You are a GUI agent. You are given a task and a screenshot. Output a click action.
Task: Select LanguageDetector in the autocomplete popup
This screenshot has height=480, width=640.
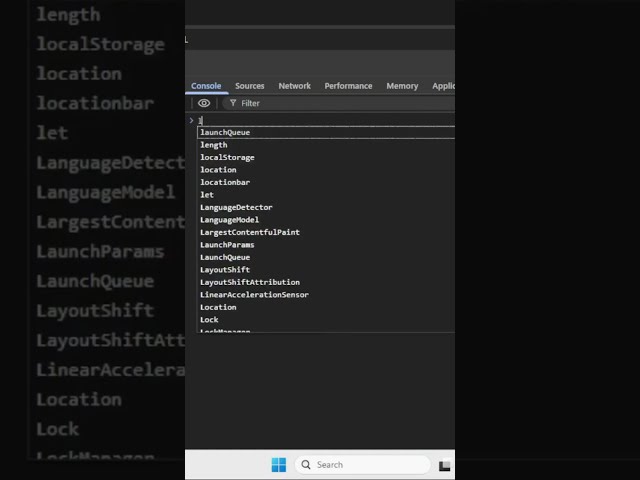point(326,207)
